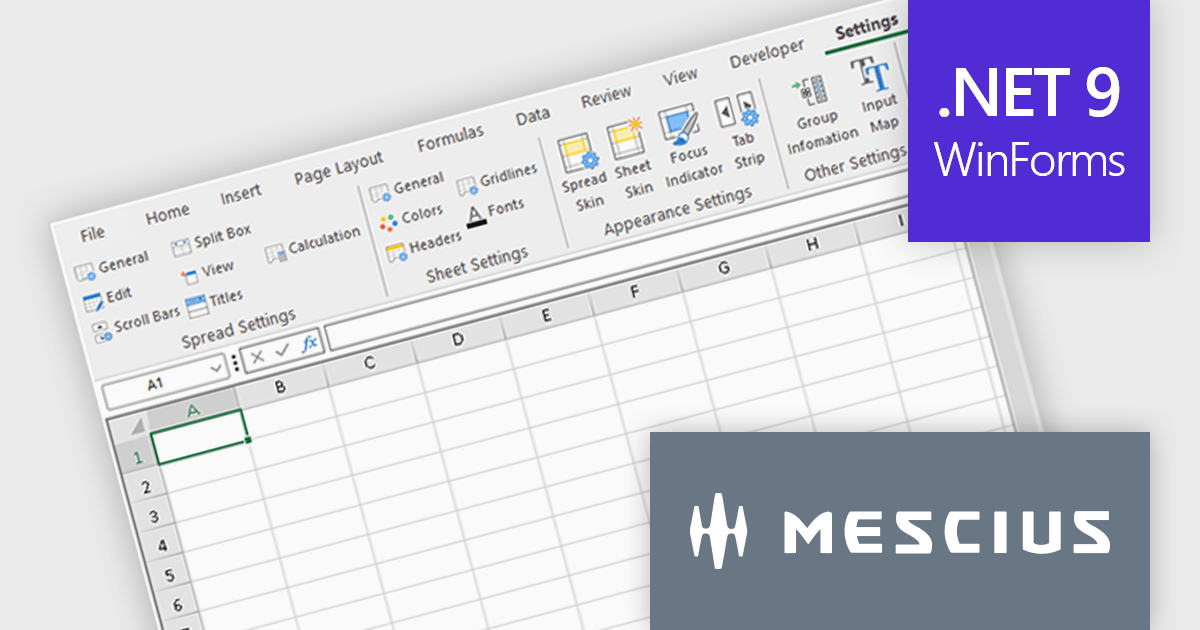Select row 1 header
The image size is (1200, 630).
139,457
